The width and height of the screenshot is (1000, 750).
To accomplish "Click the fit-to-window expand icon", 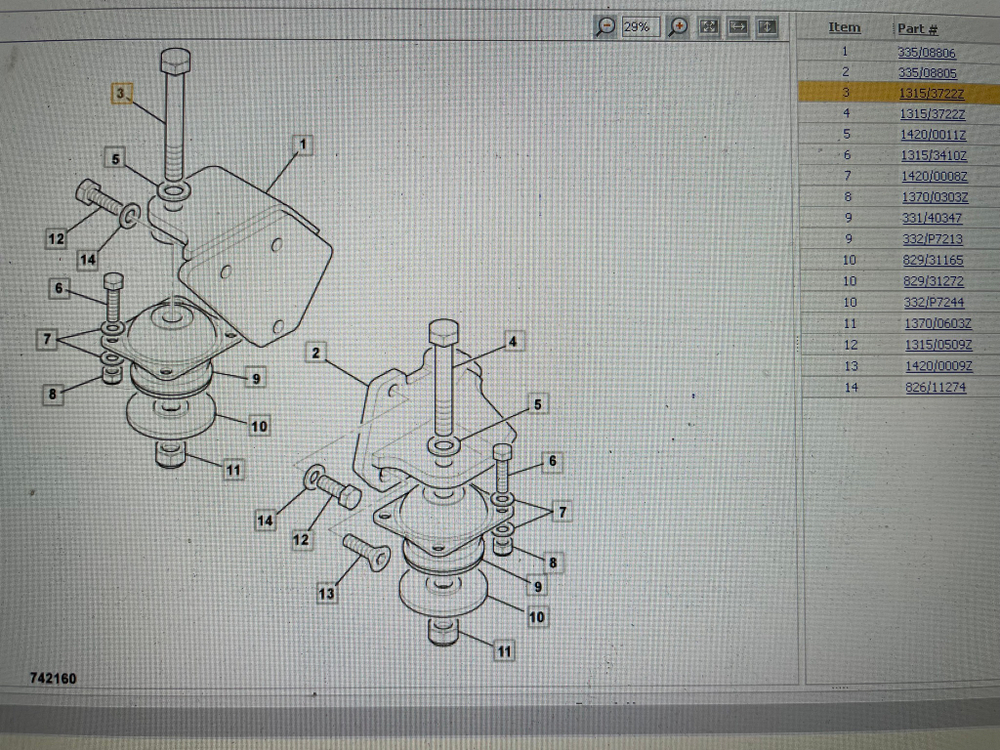I will (708, 27).
